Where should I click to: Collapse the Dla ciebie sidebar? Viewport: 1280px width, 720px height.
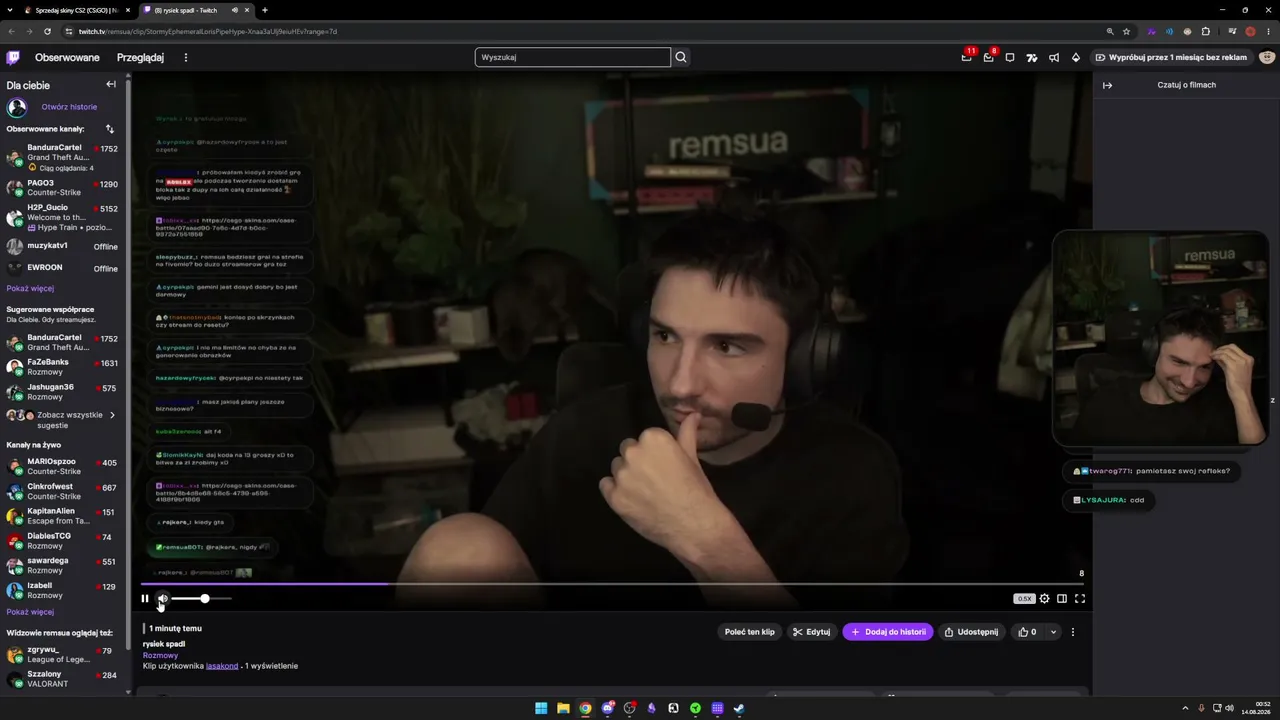coord(111,85)
